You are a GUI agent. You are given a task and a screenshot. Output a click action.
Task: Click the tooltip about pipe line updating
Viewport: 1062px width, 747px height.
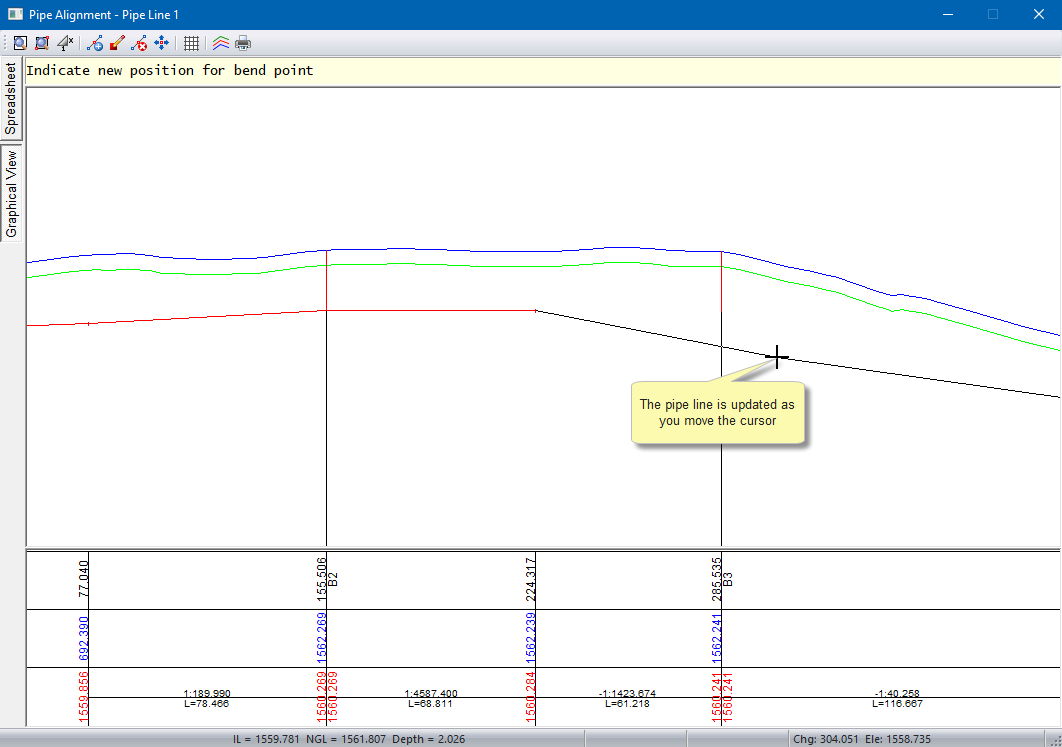coord(717,412)
